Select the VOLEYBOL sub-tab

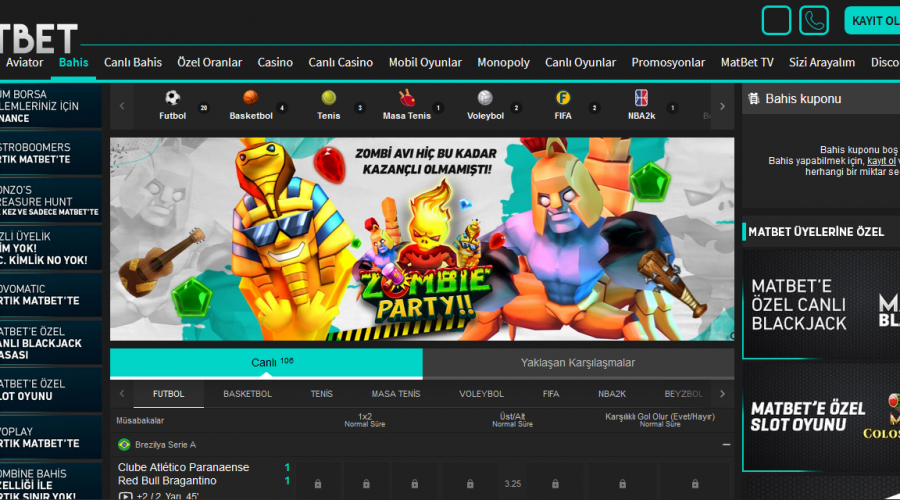coord(481,394)
